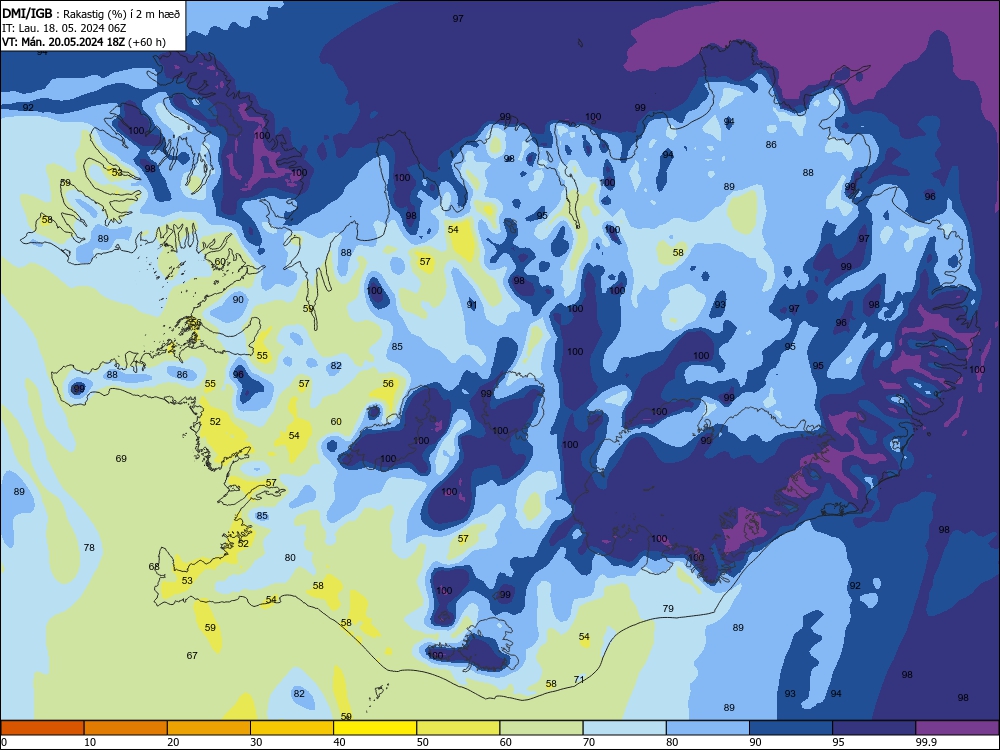The width and height of the screenshot is (1000, 750).
Task: Click the map humidity value '69'
Action: click(121, 459)
